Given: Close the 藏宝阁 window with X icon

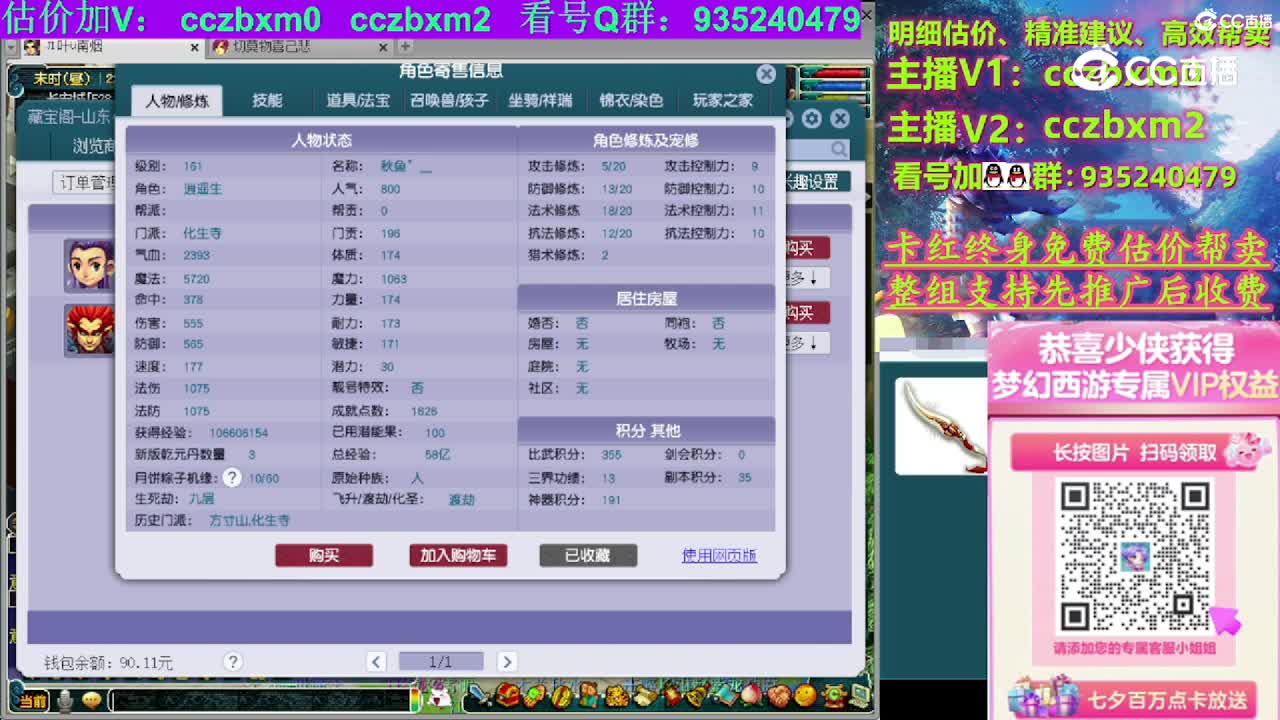Looking at the screenshot, I should click(x=840, y=119).
